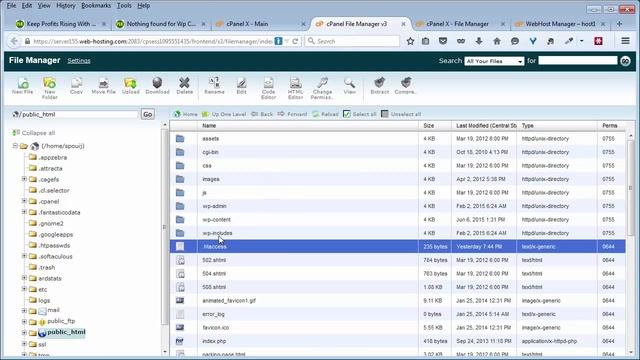Open browser Home page icon
Screen dimensions: 640x360
pos(497,41)
